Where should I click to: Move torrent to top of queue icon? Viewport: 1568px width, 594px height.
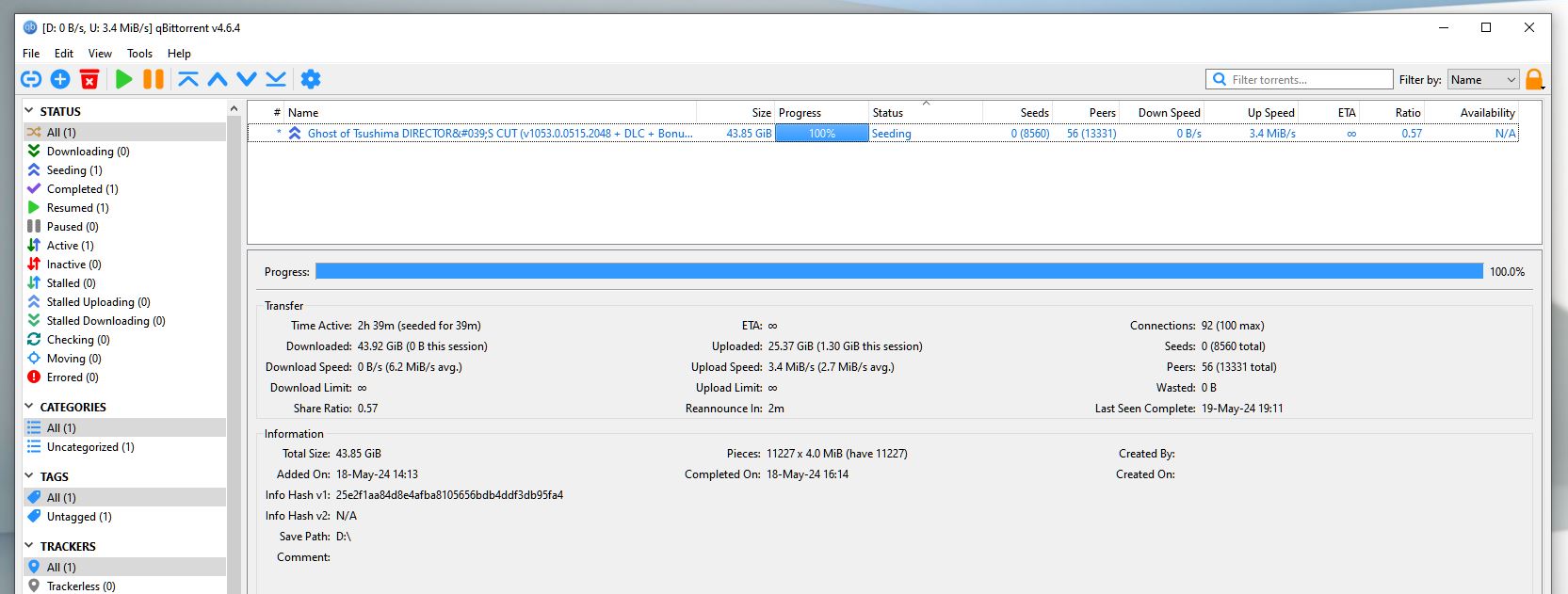[188, 80]
